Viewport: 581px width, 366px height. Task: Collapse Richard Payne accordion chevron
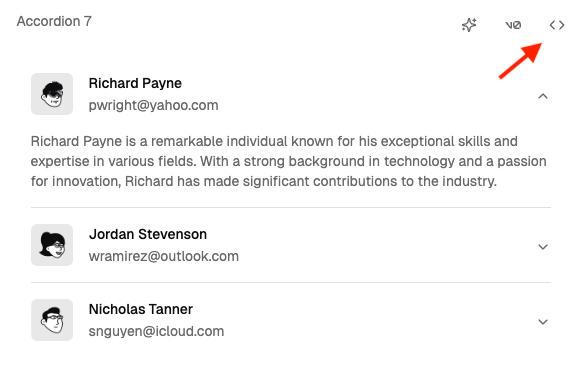543,96
